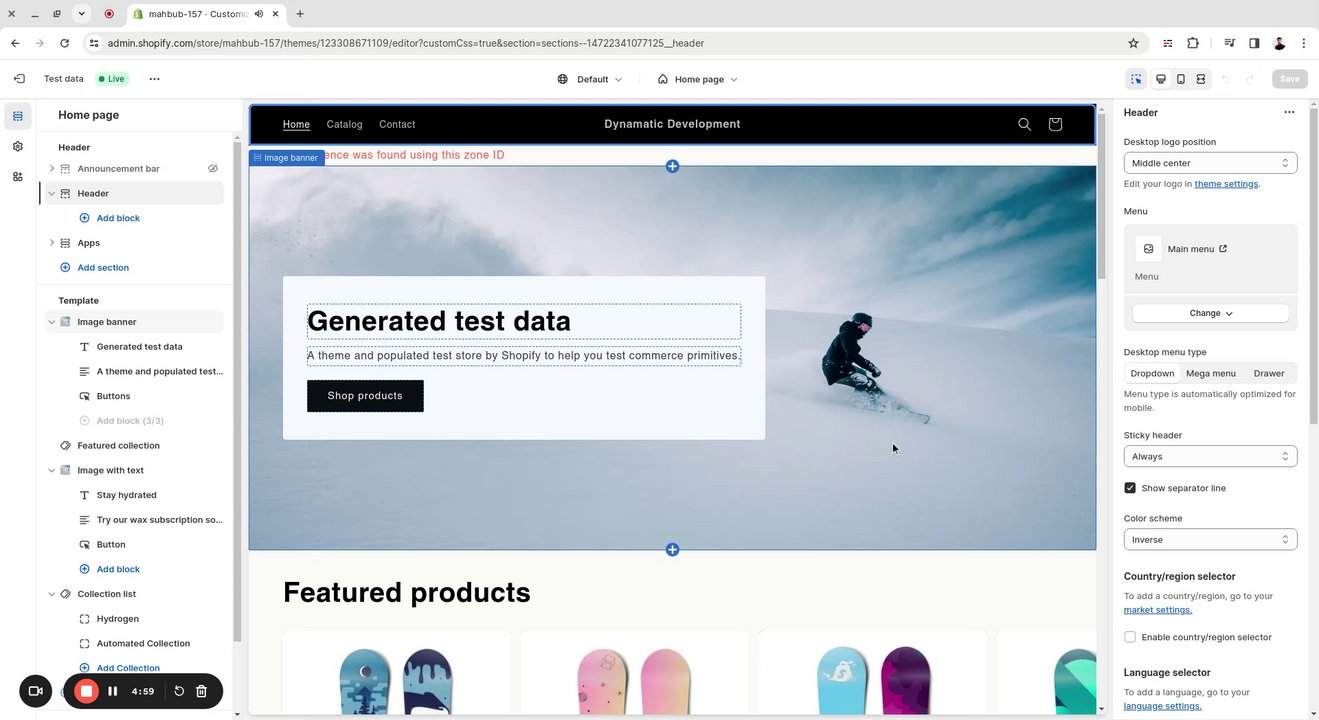Image resolution: width=1319 pixels, height=720 pixels.
Task: Collapse the Header section chevron
Action: pyautogui.click(x=52, y=194)
